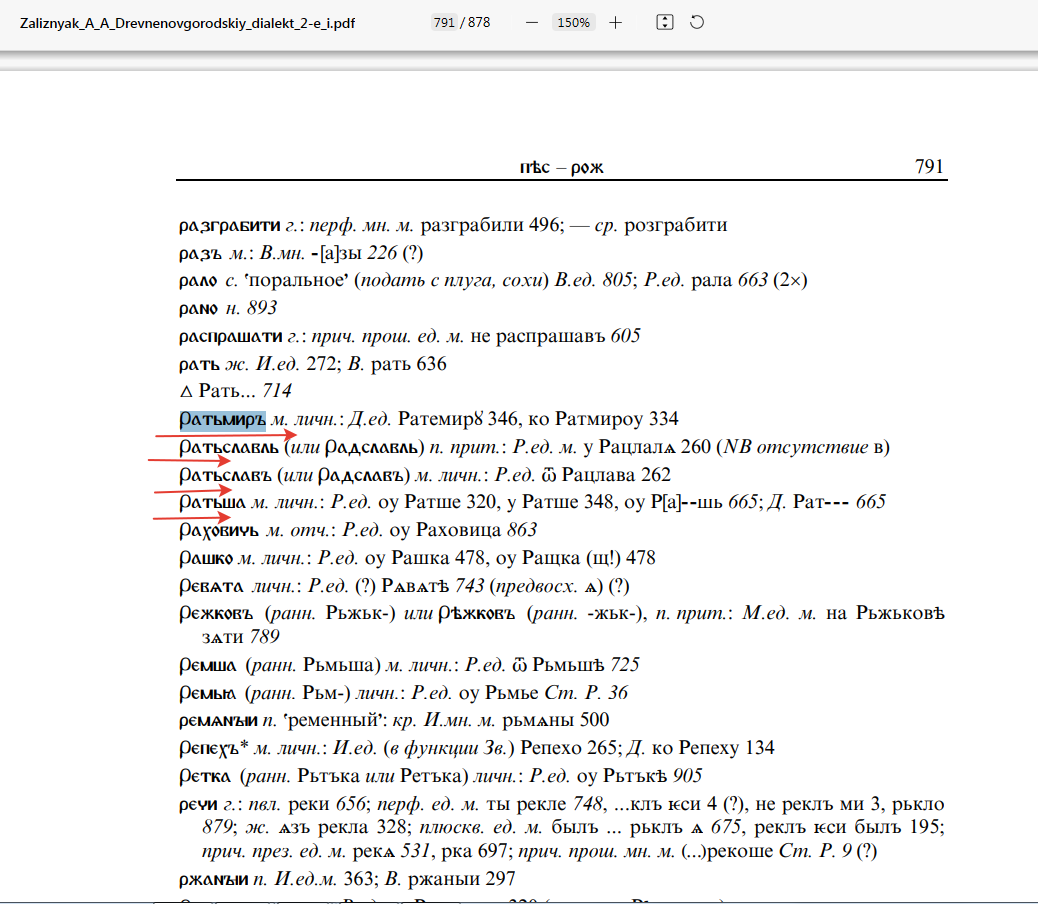Click the text ко Репеху 134
The height and width of the screenshot is (904, 1038).
(713, 748)
